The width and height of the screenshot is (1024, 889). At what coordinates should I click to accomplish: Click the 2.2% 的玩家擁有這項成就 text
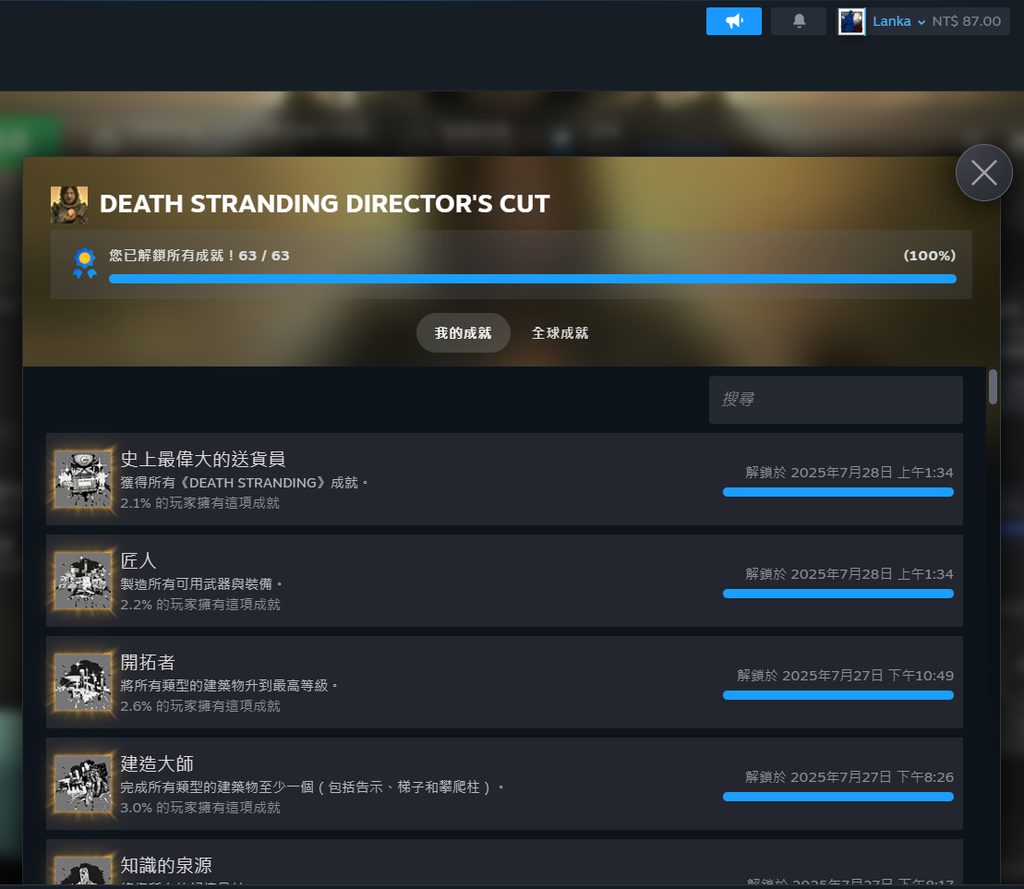pos(200,605)
